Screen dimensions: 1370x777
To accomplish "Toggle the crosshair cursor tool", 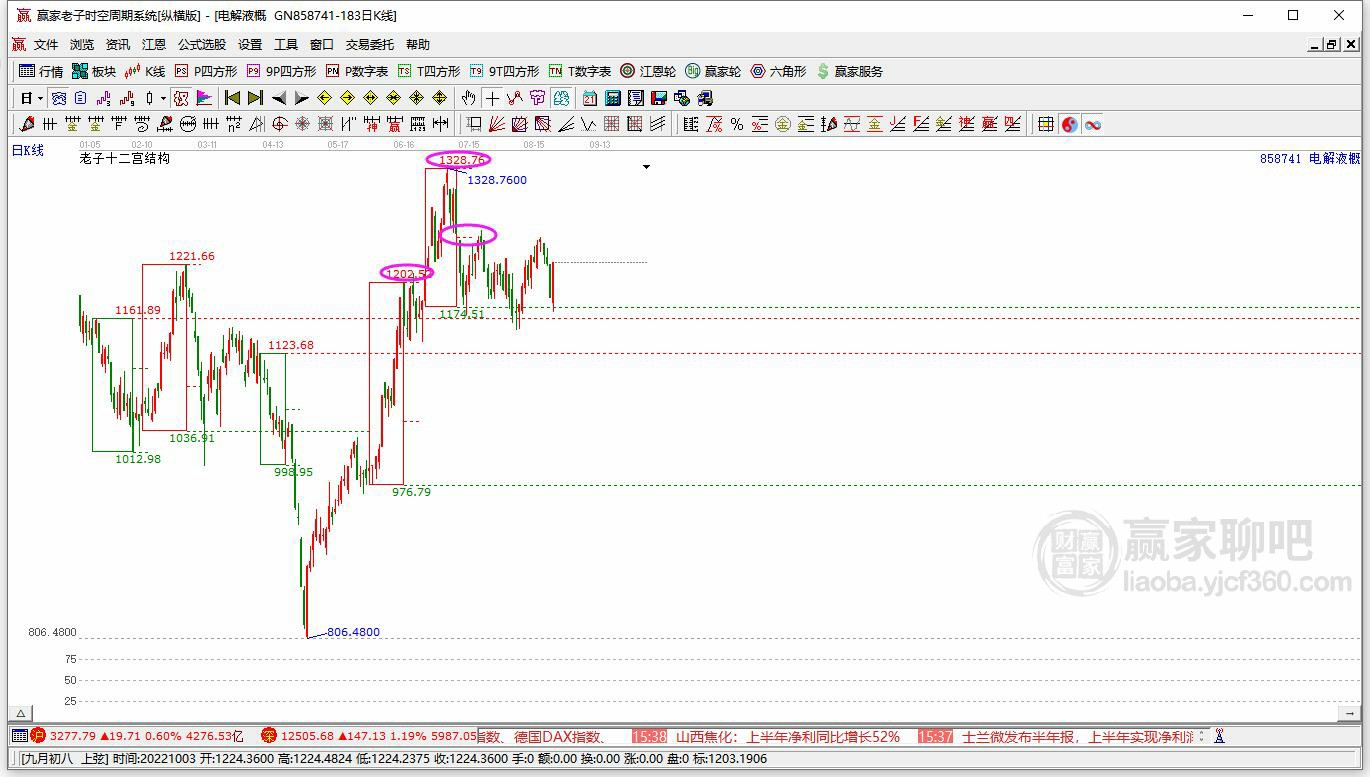I will click(x=492, y=98).
